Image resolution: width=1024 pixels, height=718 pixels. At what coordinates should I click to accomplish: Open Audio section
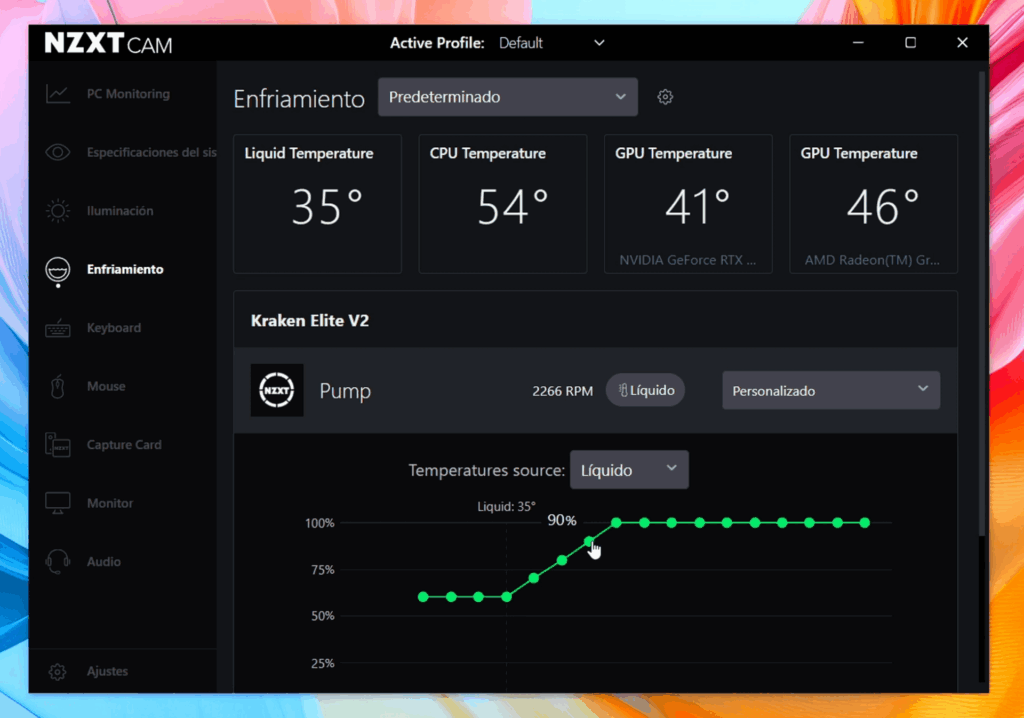[x=104, y=562]
